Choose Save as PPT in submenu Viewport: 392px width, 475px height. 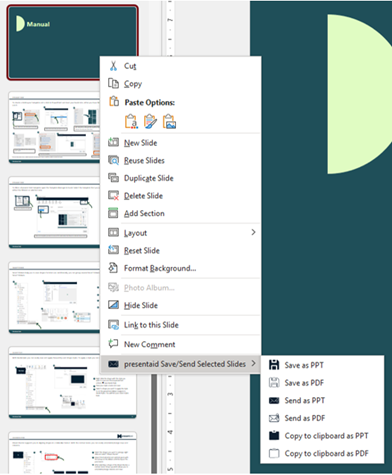click(x=322, y=365)
